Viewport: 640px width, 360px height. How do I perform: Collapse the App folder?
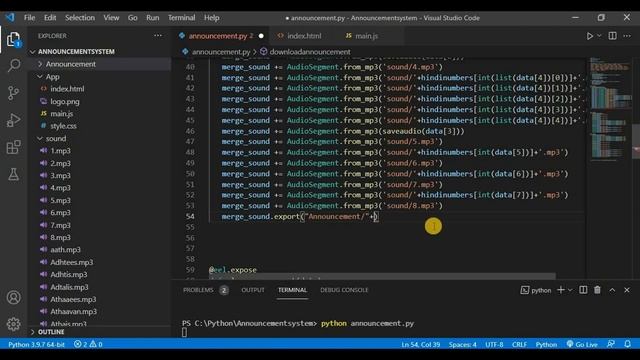coord(100,77)
